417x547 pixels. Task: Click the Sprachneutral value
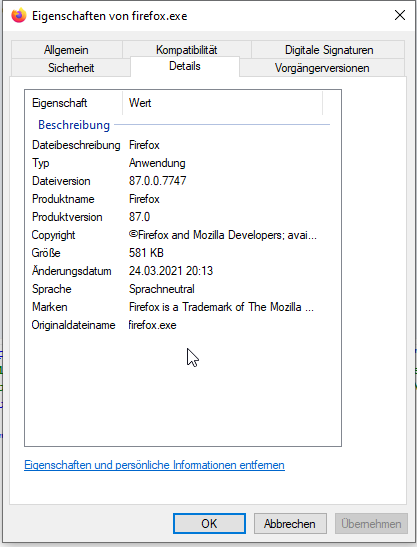click(162, 289)
